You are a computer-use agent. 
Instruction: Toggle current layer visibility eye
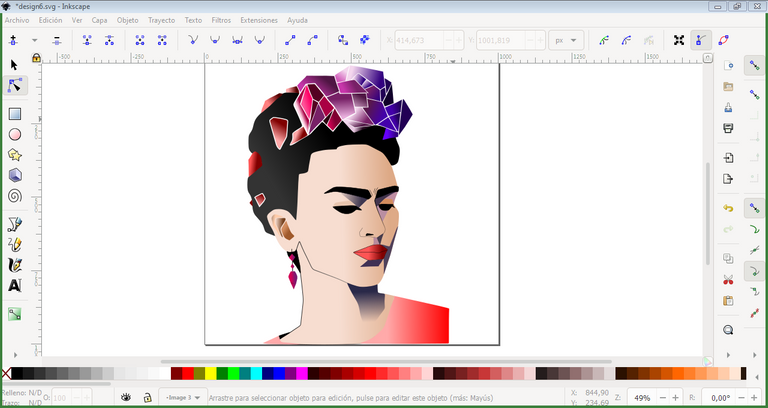point(126,397)
